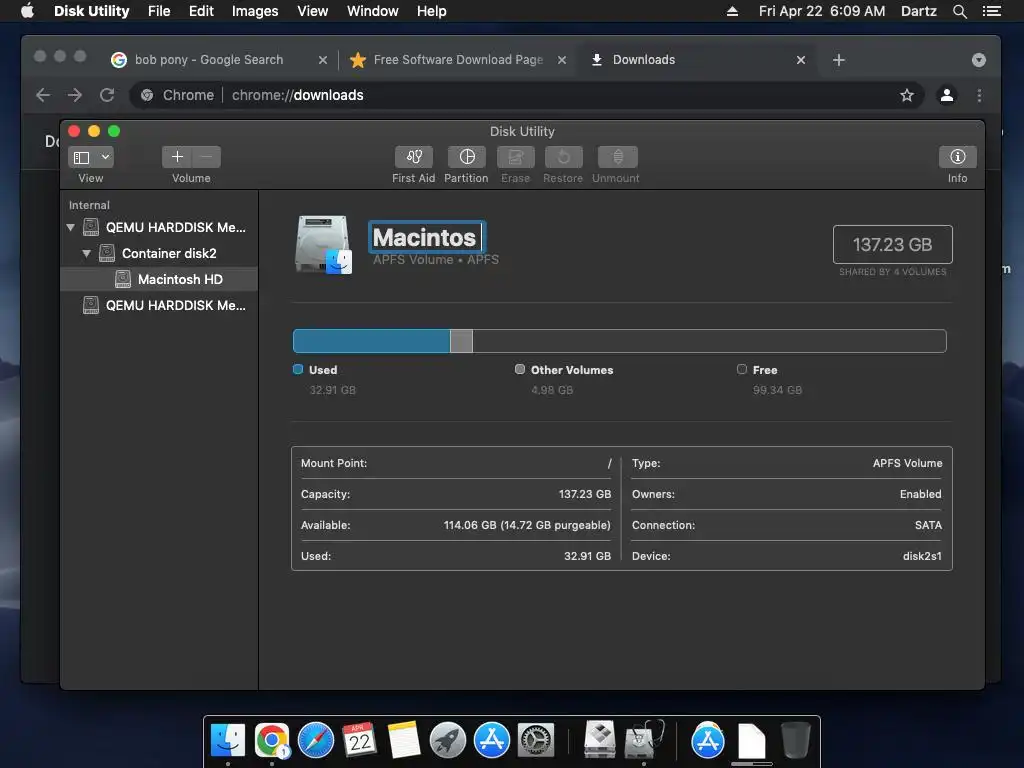Image resolution: width=1024 pixels, height=768 pixels.
Task: Click Chrome's forward arrow
Action: pos(75,95)
